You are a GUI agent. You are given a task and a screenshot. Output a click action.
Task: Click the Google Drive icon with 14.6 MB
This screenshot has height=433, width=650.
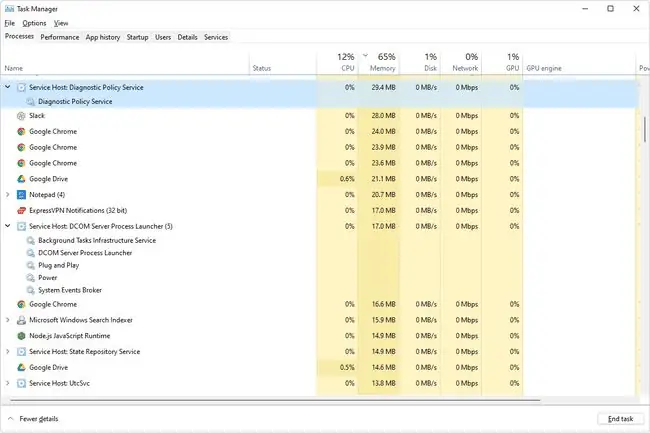tap(21, 368)
